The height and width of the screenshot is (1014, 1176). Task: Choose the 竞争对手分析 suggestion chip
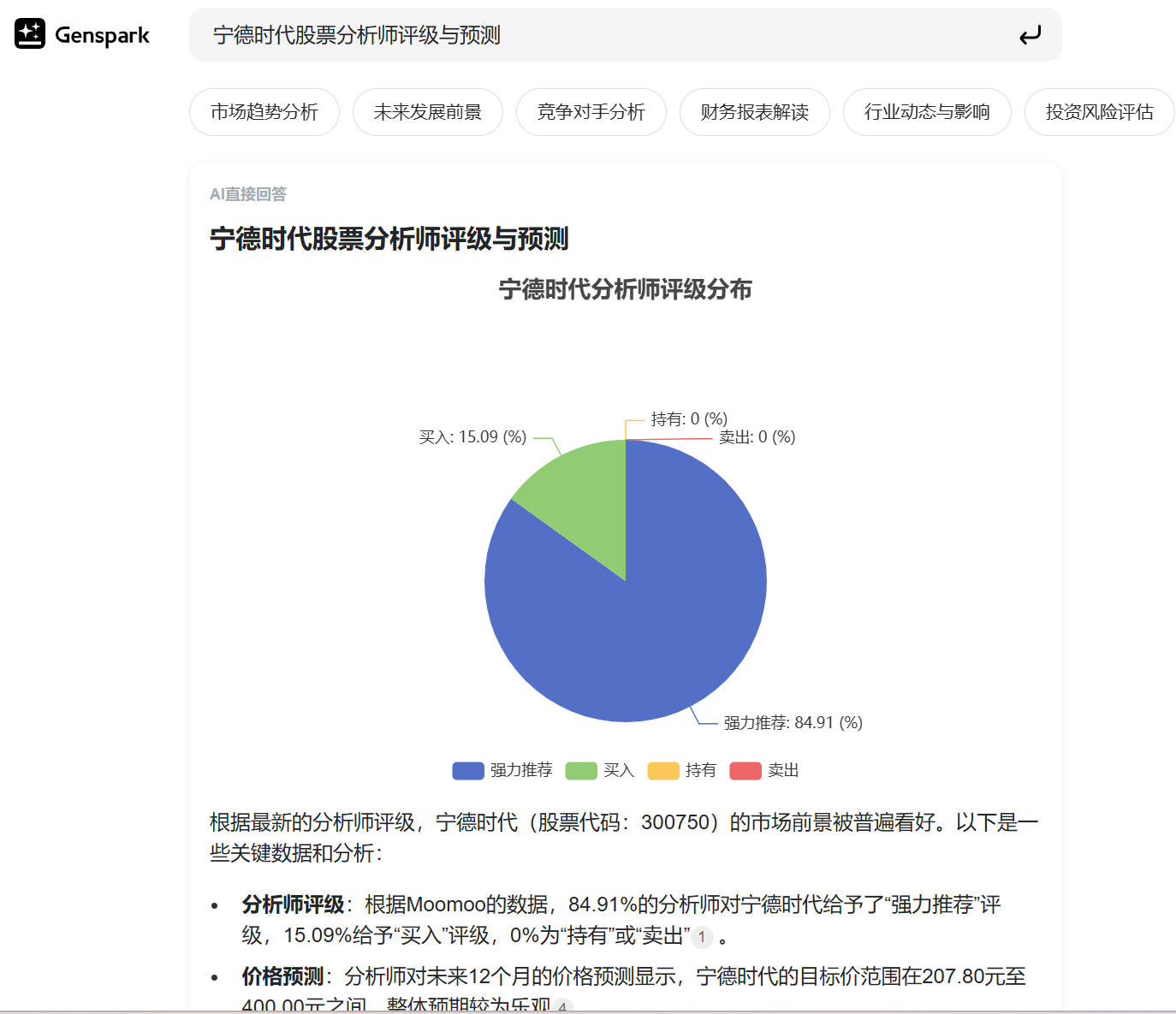pyautogui.click(x=591, y=112)
